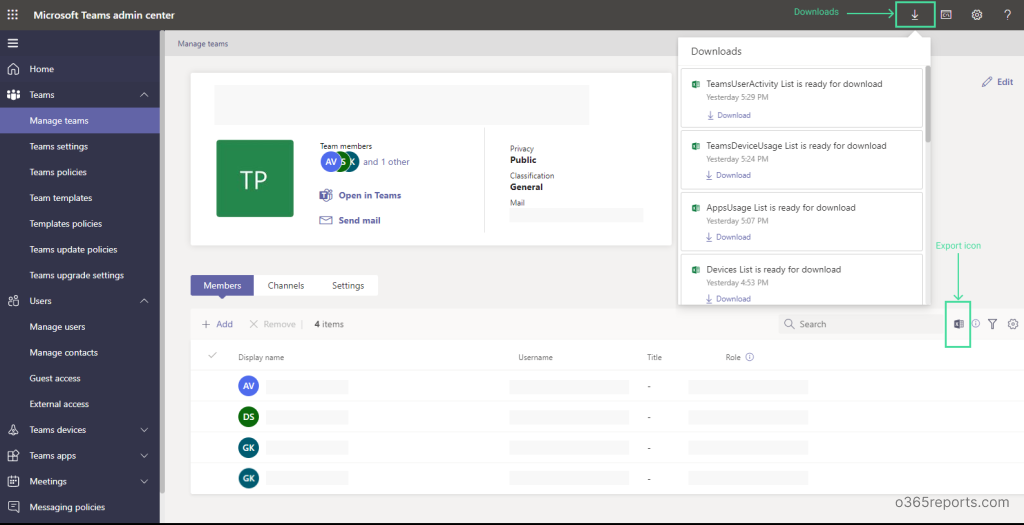Image resolution: width=1024 pixels, height=525 pixels.
Task: Click the members Search field
Action: tap(860, 324)
